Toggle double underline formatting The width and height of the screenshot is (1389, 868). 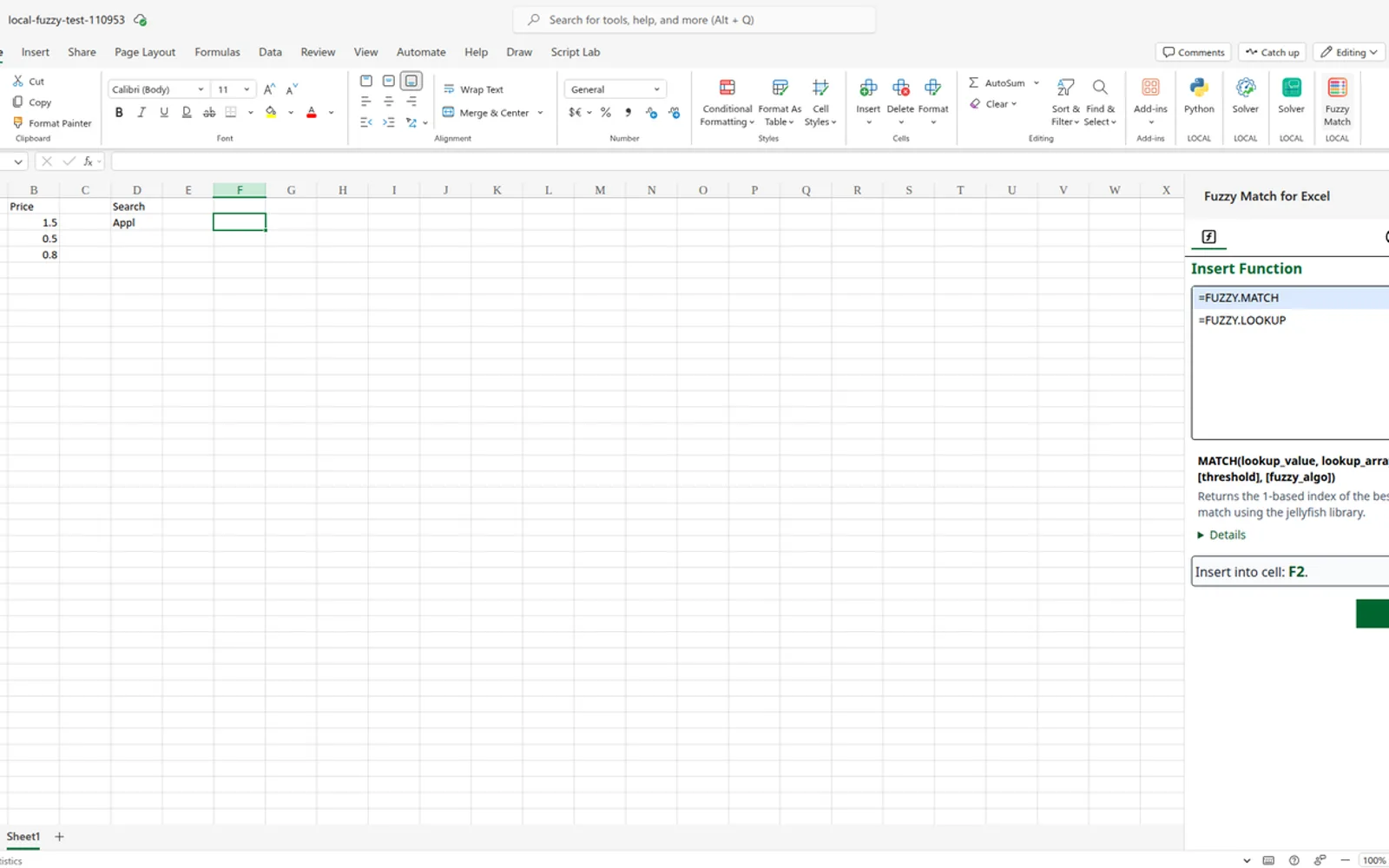[x=187, y=113]
